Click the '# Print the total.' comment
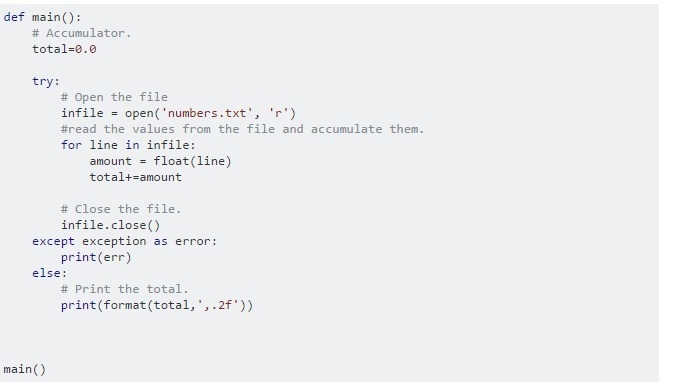The image size is (678, 382). pyautogui.click(x=125, y=289)
